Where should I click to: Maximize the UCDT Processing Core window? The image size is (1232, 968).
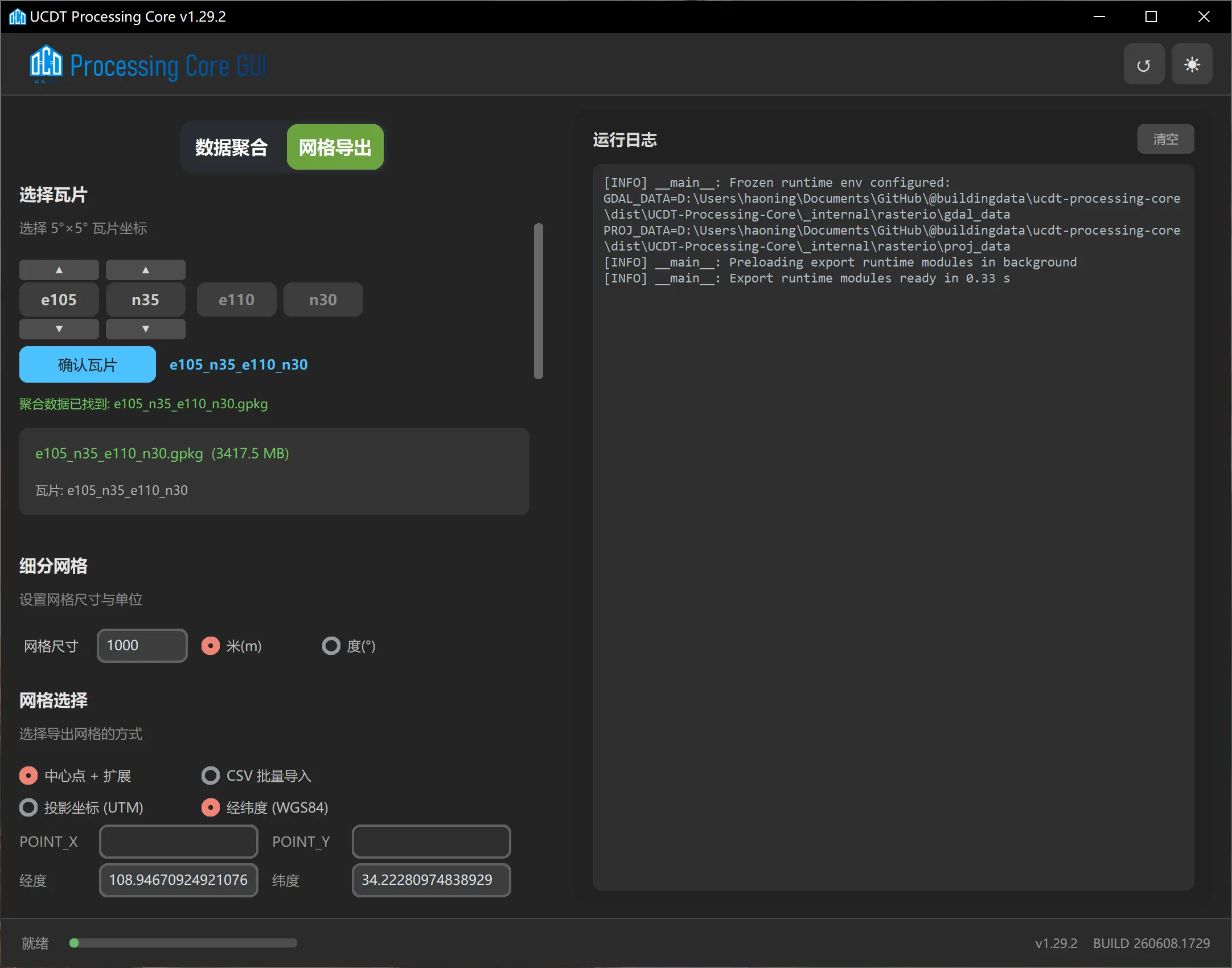coord(1151,17)
